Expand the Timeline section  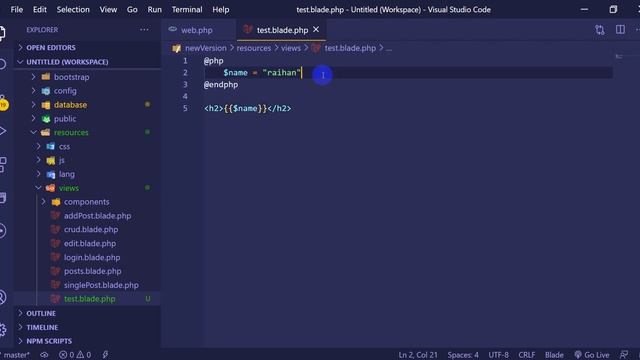tap(88, 327)
